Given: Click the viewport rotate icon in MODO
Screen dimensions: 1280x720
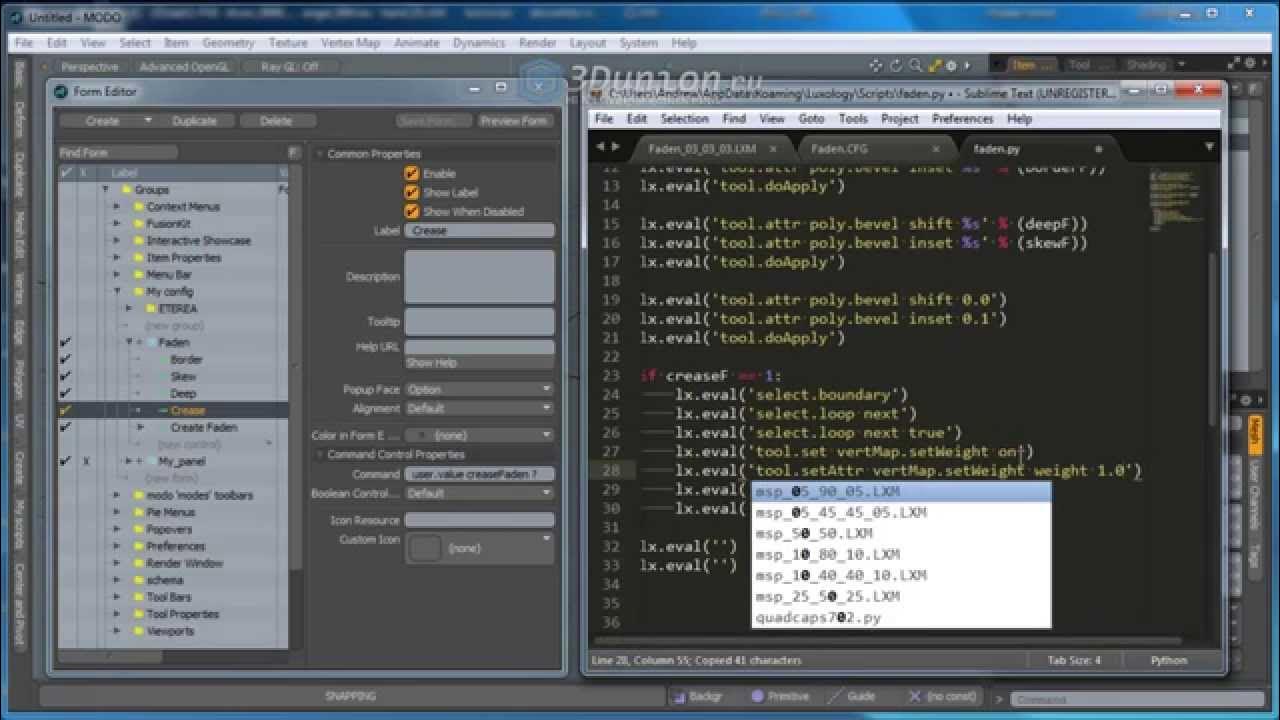Looking at the screenshot, I should pos(895,66).
